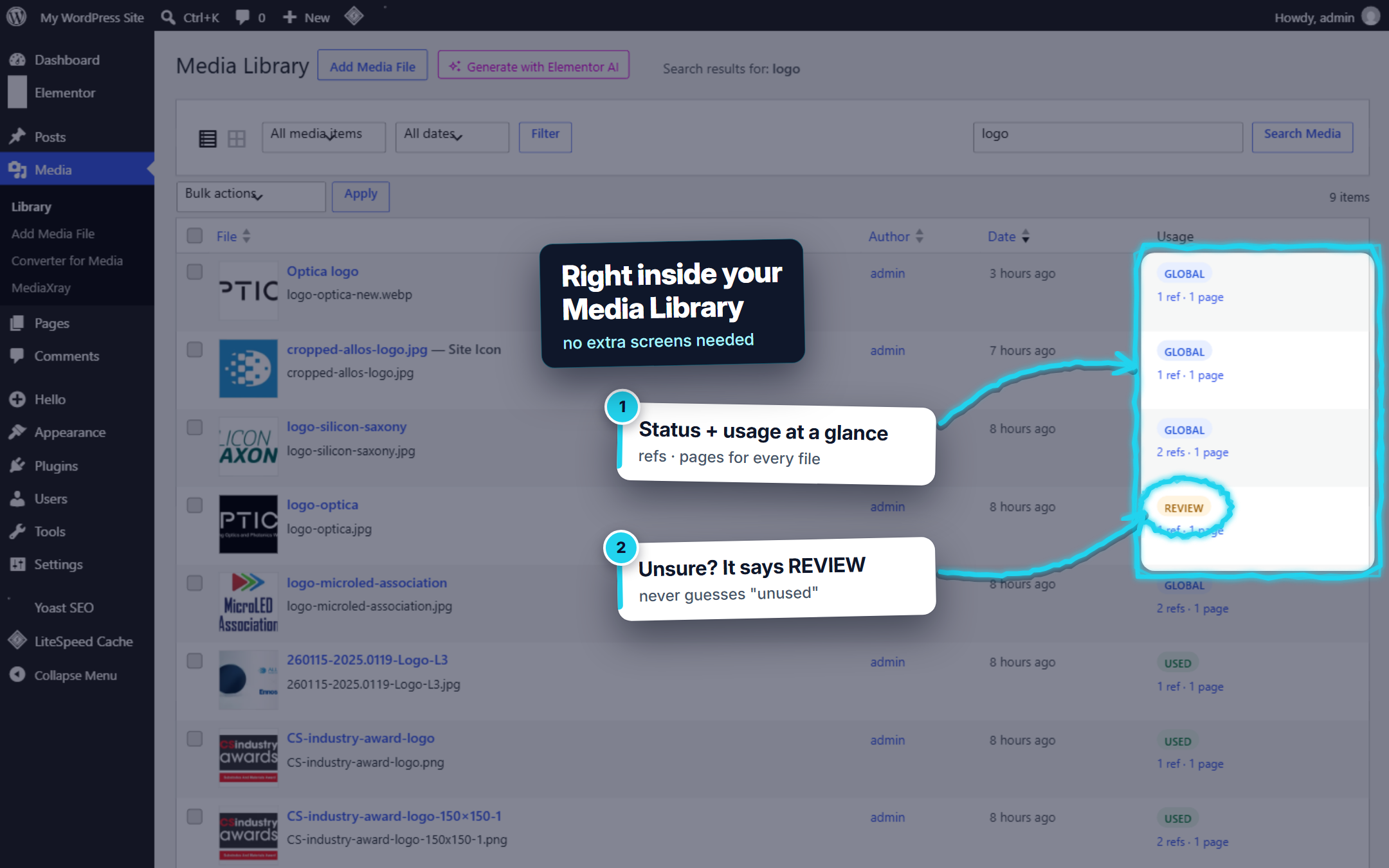Open the All dates dropdown
Screen dimensions: 1389x868
452,137
